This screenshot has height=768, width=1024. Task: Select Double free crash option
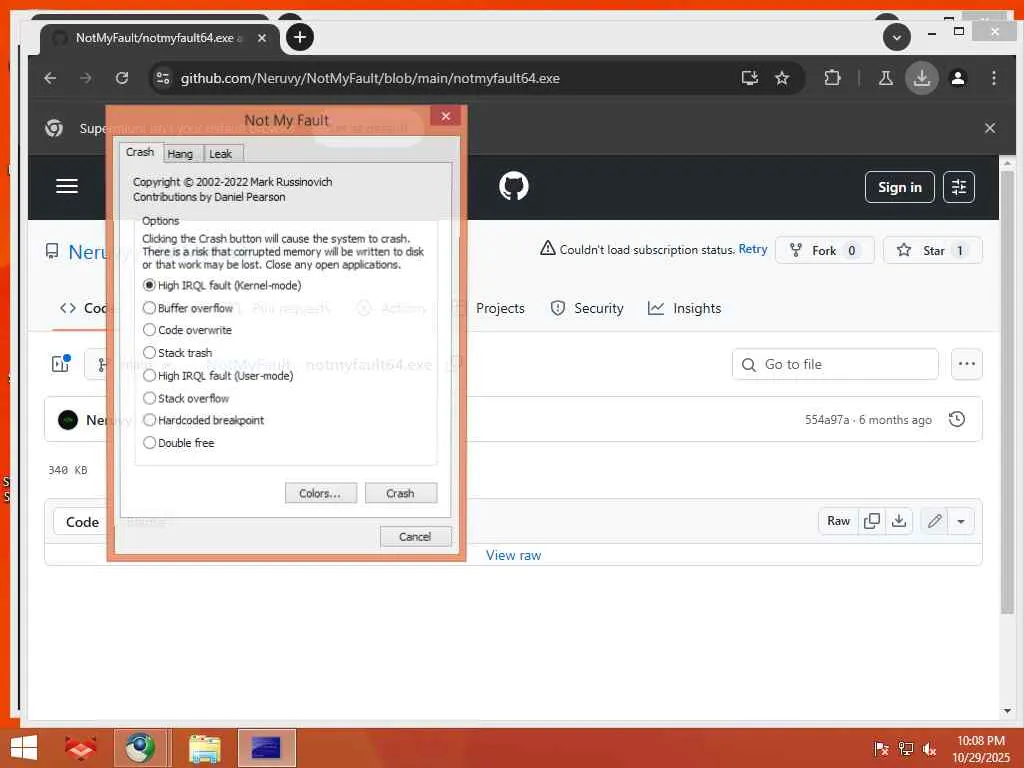click(178, 443)
